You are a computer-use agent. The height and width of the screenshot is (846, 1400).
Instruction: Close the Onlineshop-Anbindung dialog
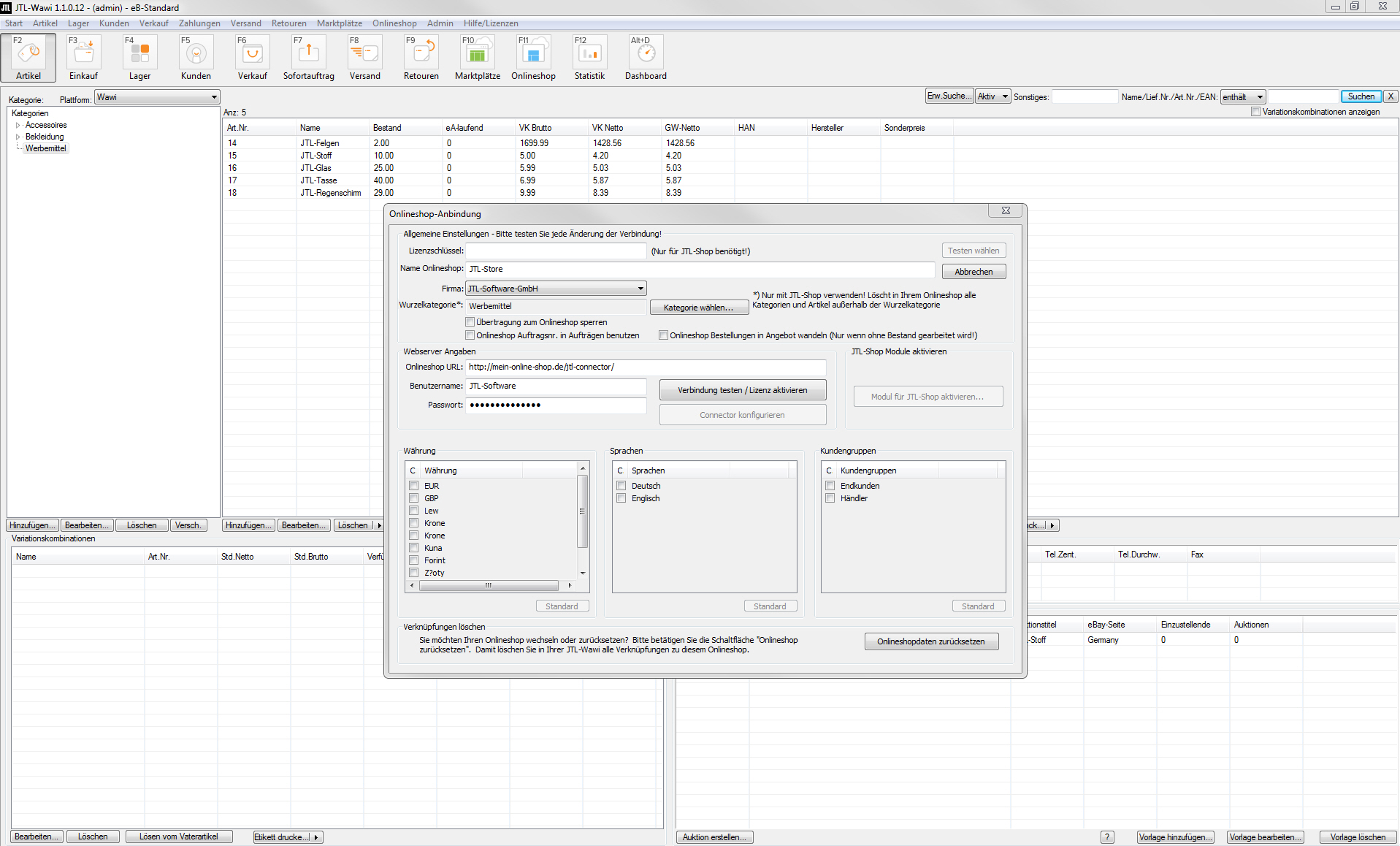[1006, 210]
